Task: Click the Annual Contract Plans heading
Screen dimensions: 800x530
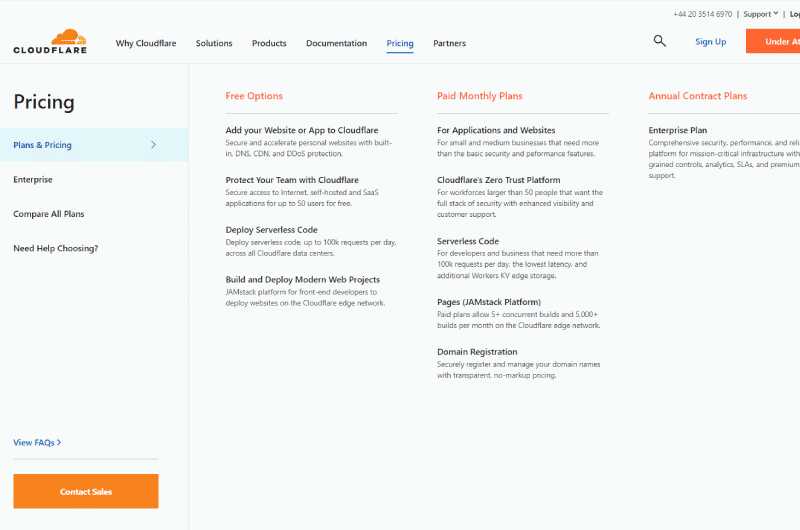Action: pyautogui.click(x=697, y=96)
